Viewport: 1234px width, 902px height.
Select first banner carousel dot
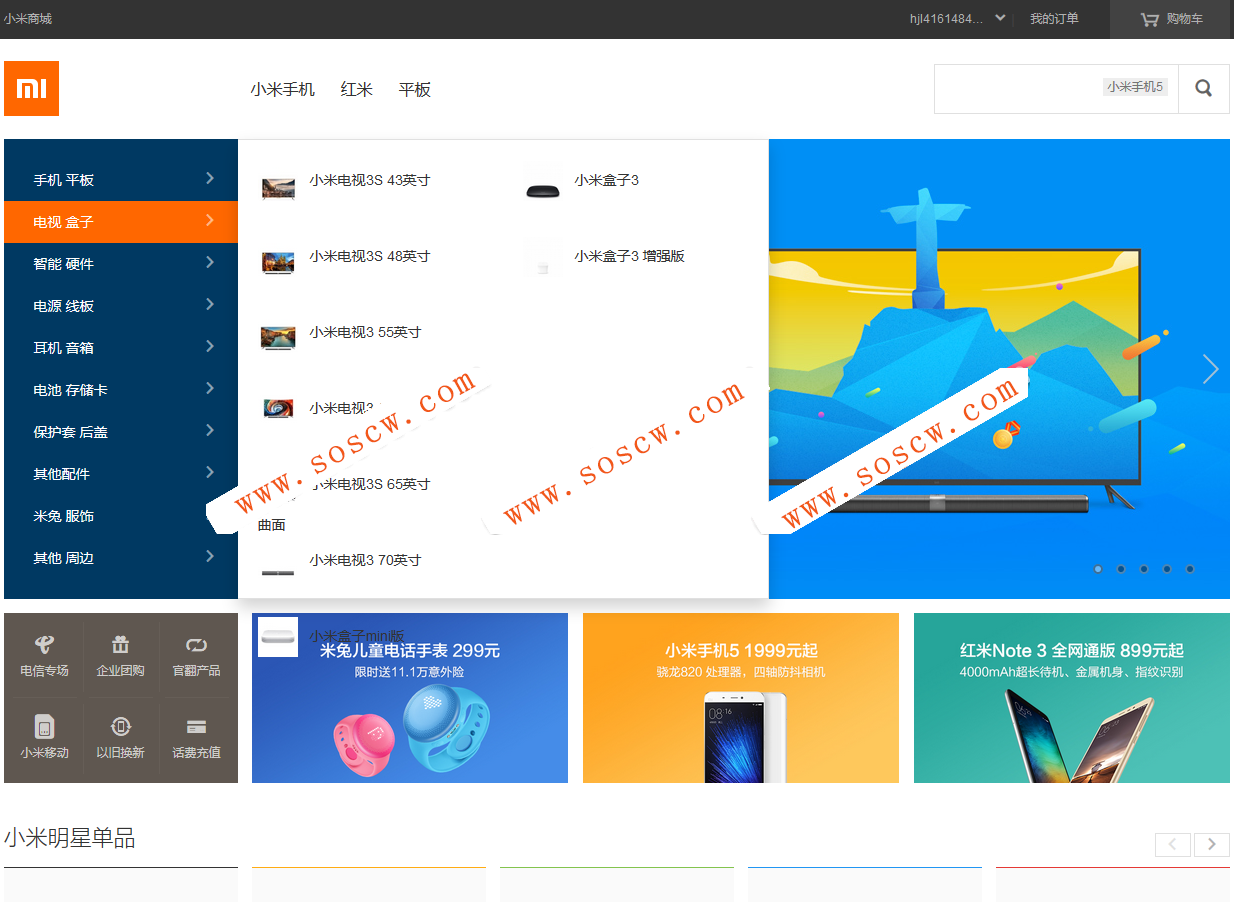(1098, 569)
